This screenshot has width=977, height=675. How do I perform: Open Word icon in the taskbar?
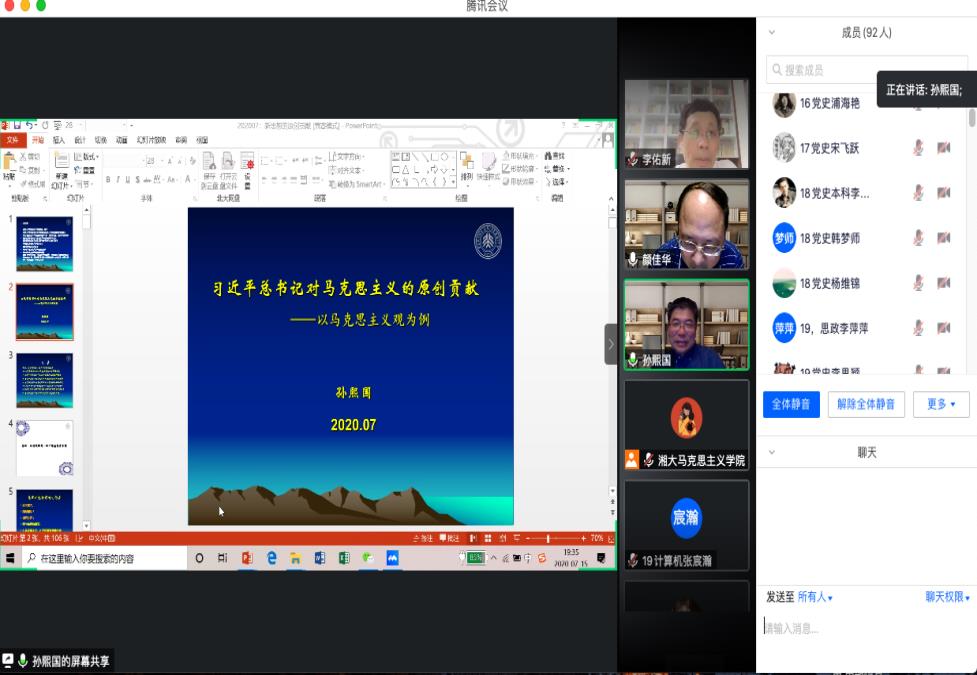320,558
